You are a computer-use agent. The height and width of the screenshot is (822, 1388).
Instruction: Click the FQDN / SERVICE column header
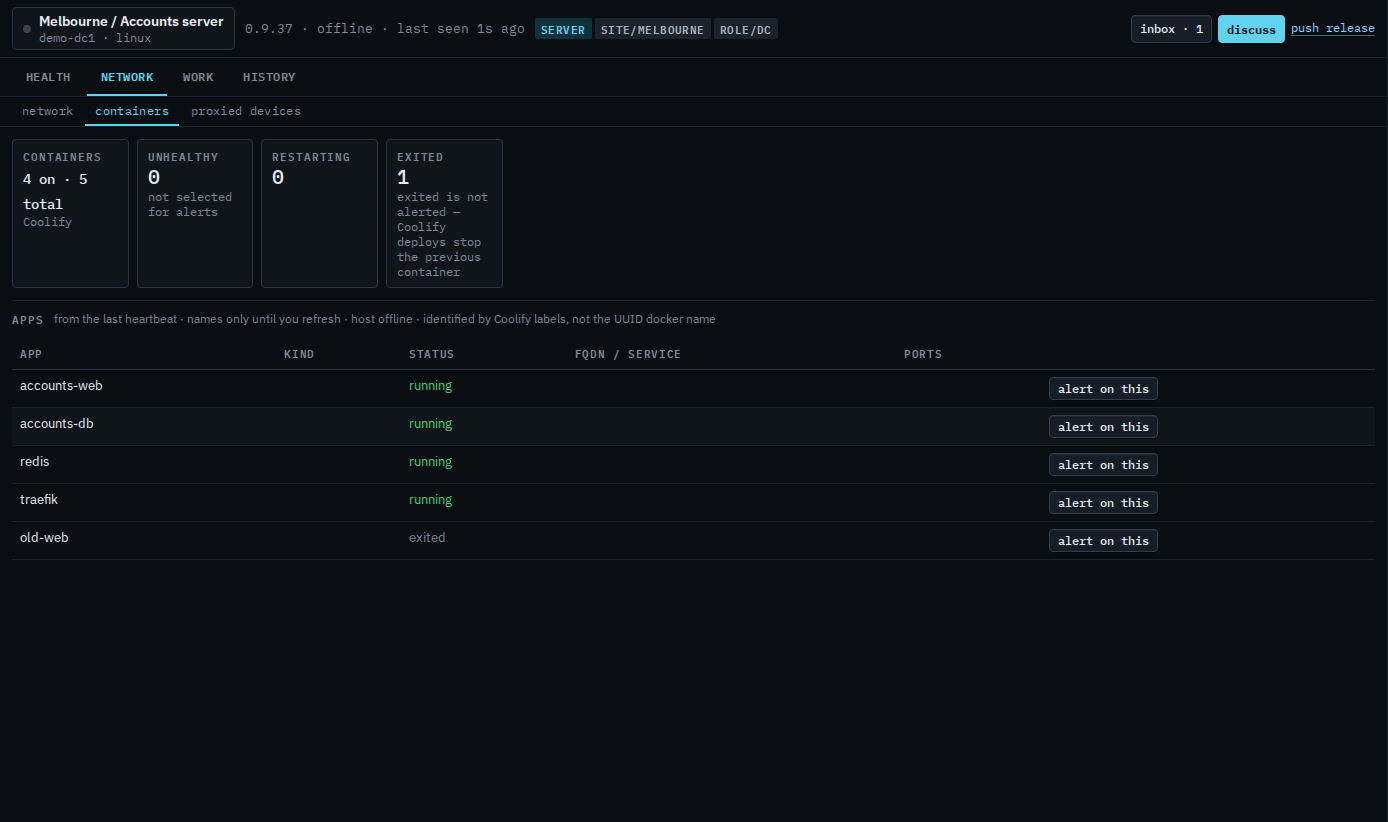pyautogui.click(x=628, y=354)
